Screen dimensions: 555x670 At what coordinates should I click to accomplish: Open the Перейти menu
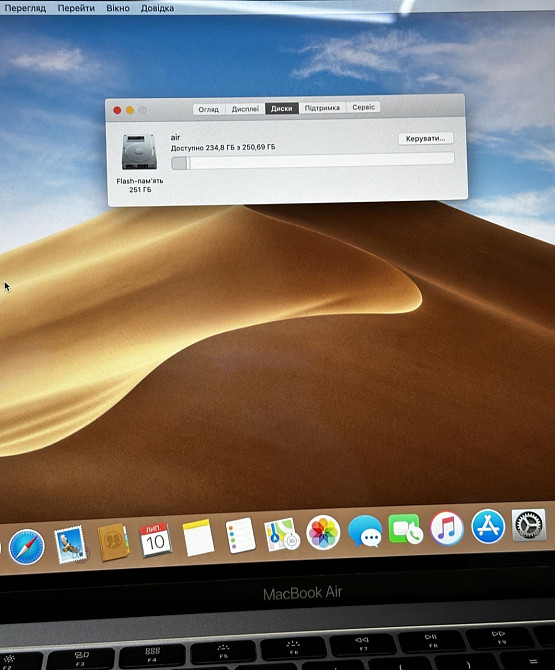click(x=76, y=8)
